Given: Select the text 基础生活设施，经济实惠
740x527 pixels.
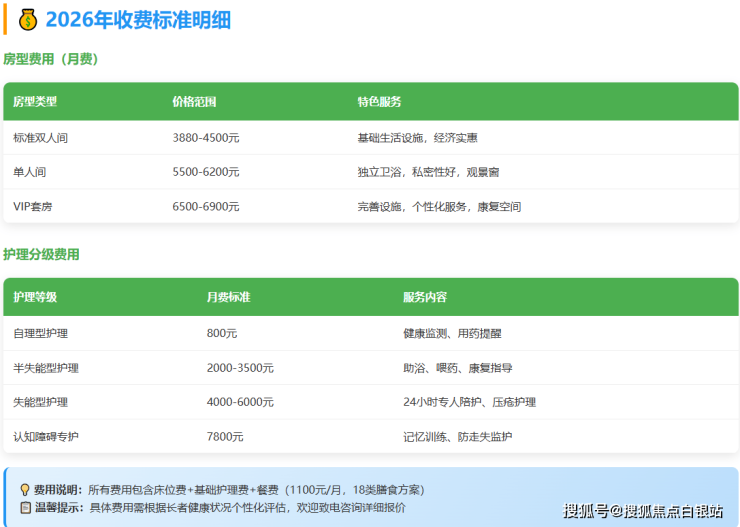Looking at the screenshot, I should point(417,138).
